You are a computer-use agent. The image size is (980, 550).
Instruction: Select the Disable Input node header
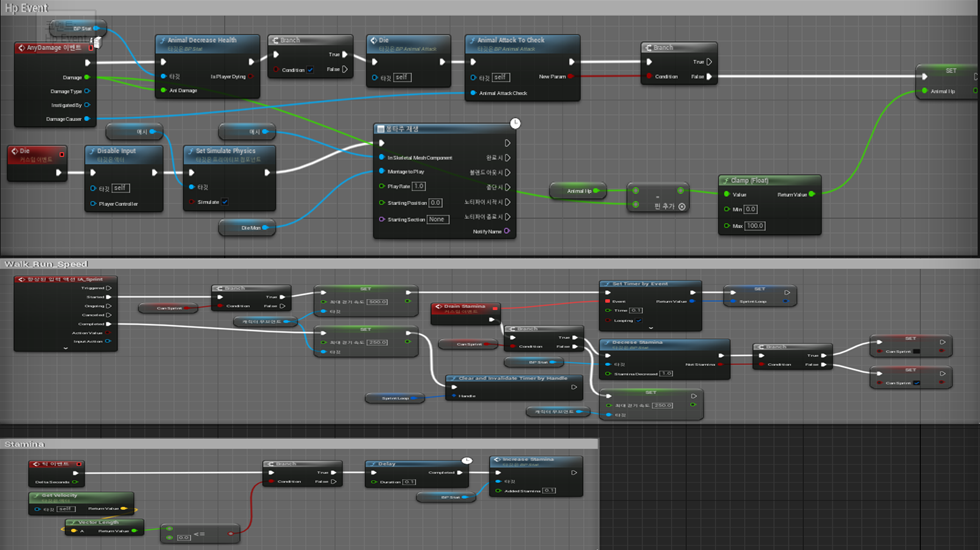tap(124, 154)
